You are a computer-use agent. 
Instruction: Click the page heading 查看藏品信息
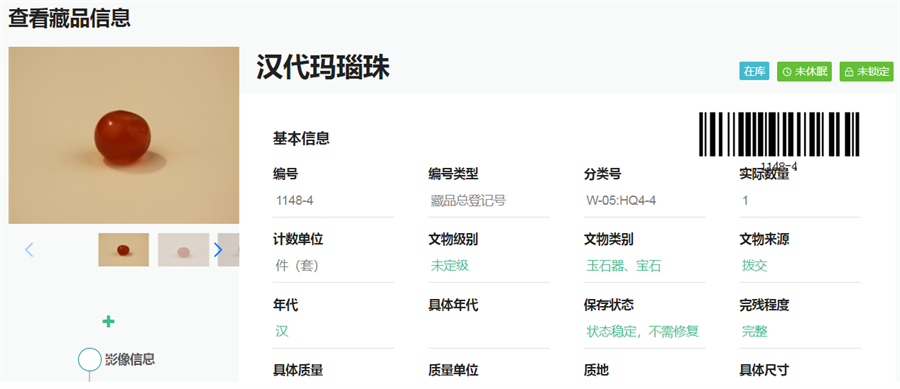pos(69,18)
